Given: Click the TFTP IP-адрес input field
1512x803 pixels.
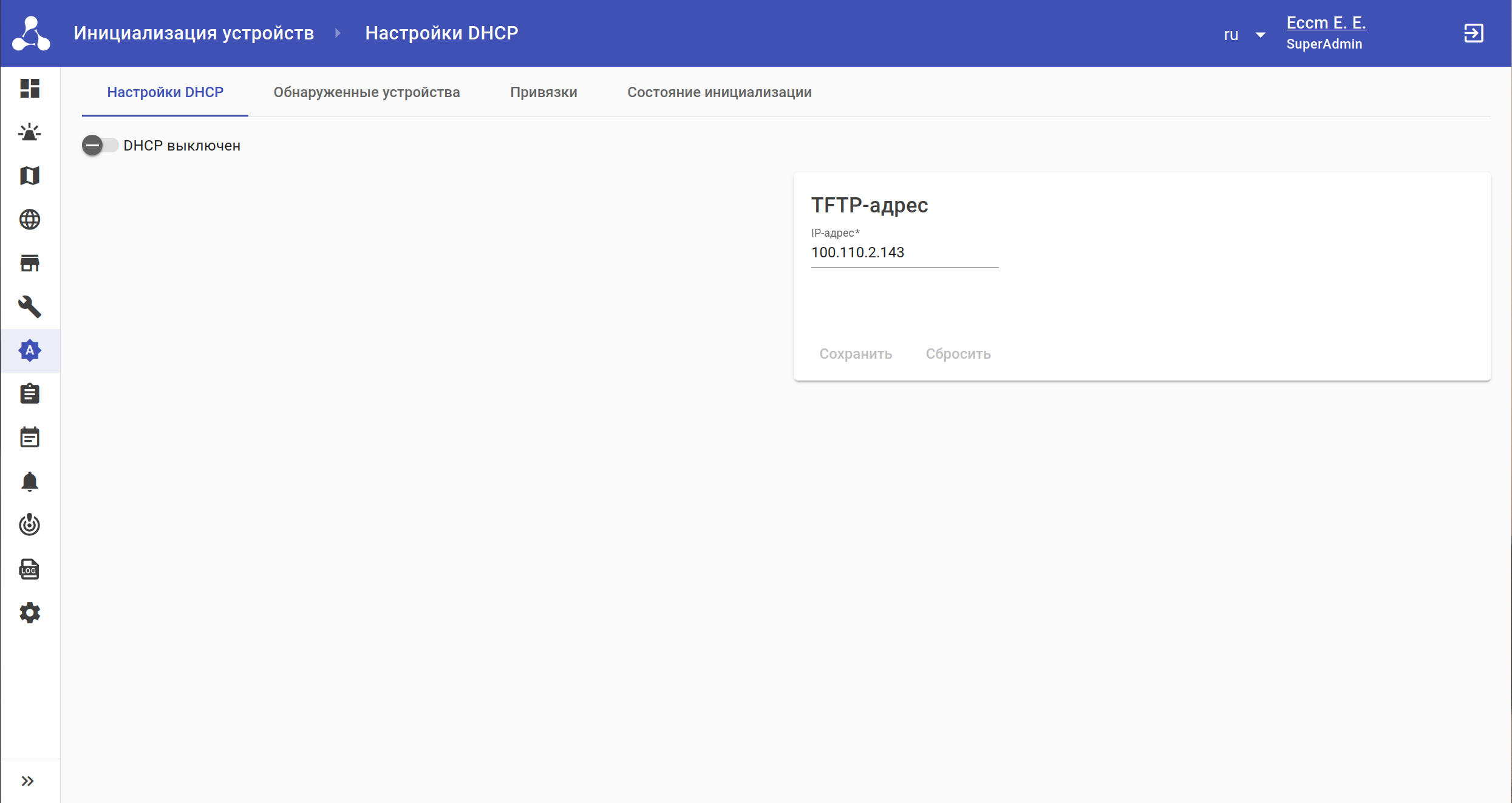Looking at the screenshot, I should 904,253.
